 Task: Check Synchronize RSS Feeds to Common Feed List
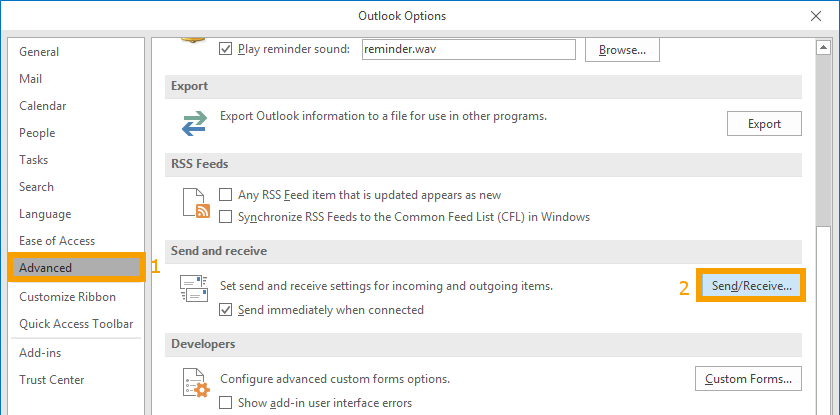(x=226, y=217)
